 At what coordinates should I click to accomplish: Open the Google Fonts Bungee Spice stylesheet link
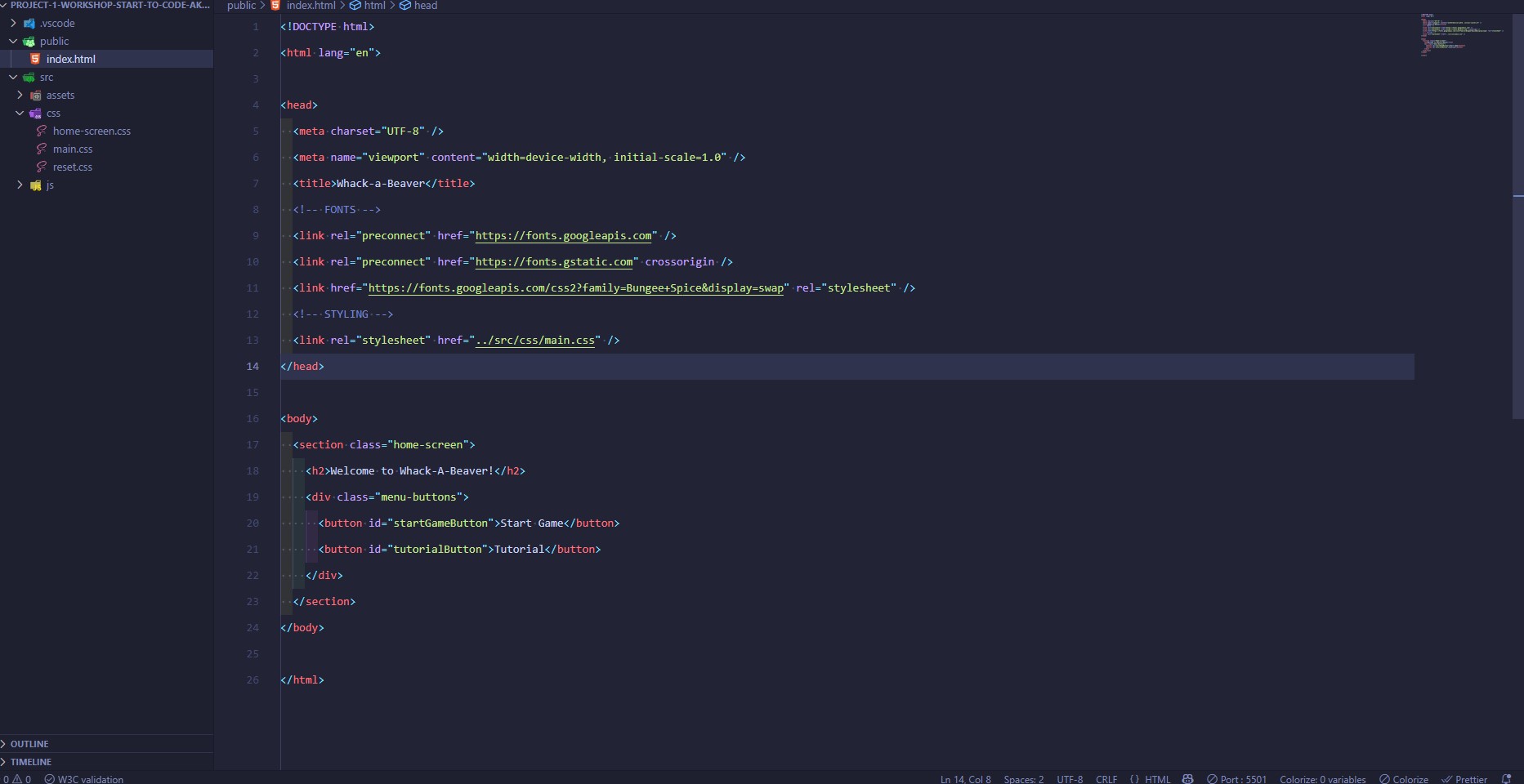(575, 288)
